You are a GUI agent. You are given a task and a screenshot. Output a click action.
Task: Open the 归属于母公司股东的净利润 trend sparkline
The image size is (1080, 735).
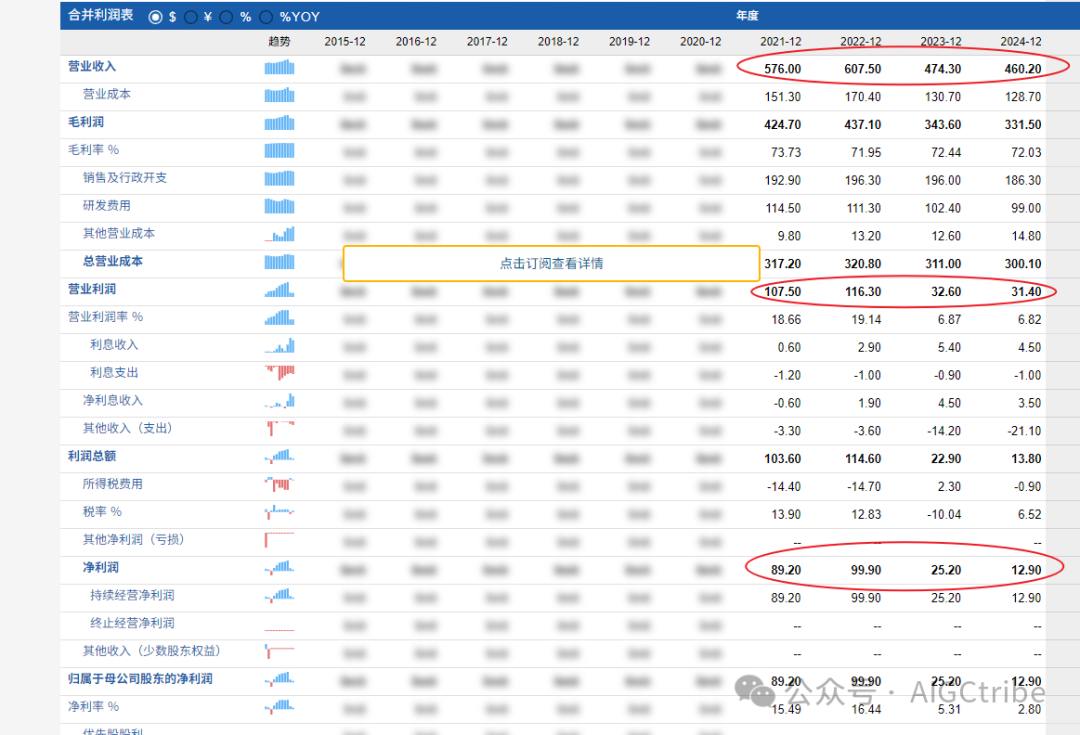point(280,679)
